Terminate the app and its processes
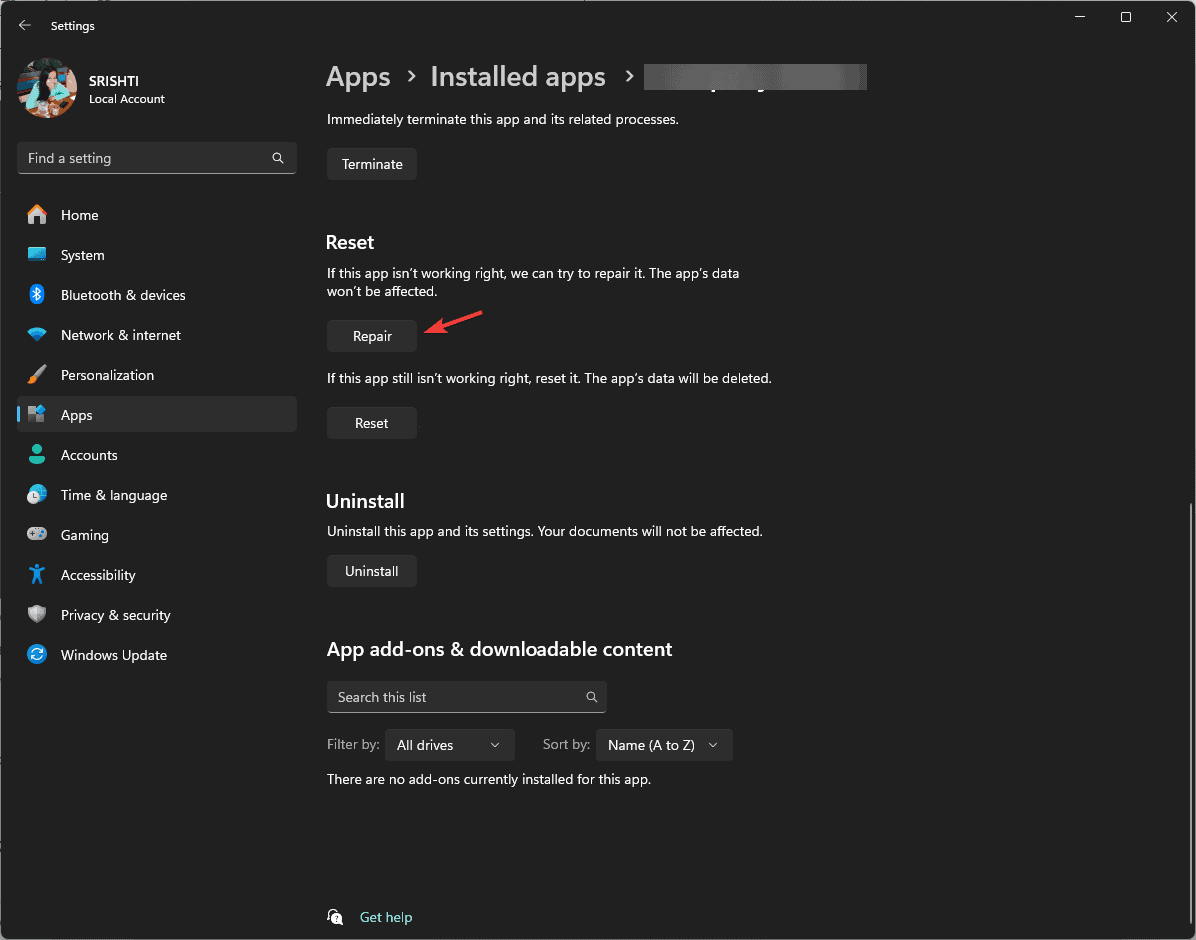This screenshot has width=1196, height=940. (x=371, y=163)
